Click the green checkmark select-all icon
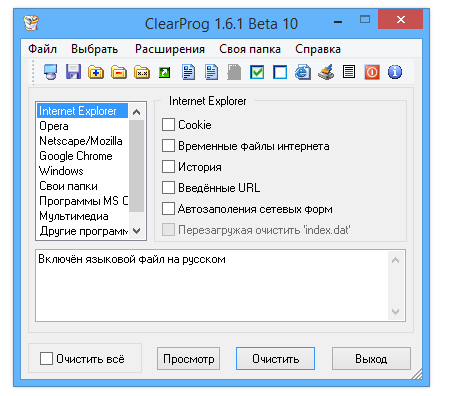The image size is (452, 396). pyautogui.click(x=257, y=72)
